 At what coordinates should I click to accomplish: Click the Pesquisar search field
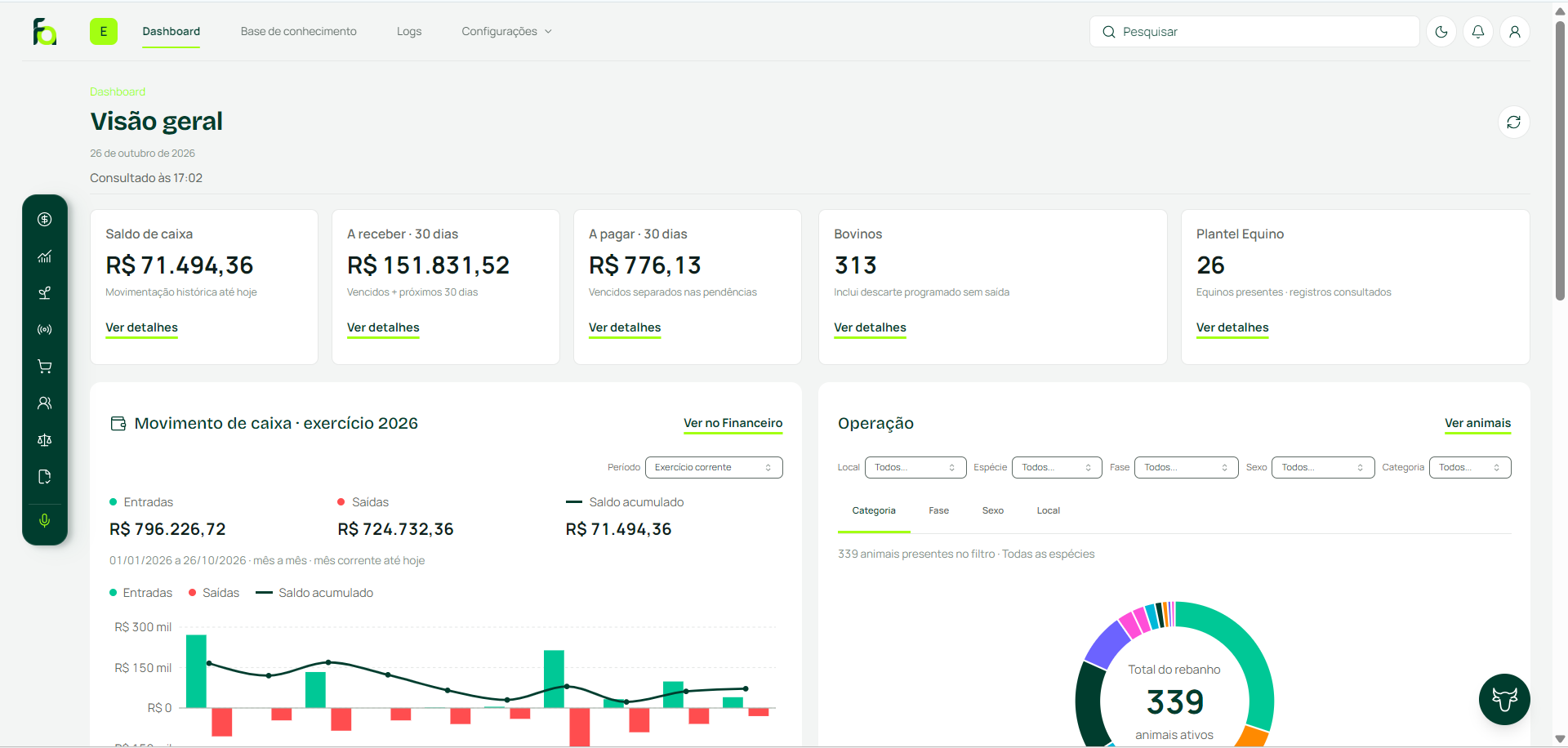point(1254,32)
